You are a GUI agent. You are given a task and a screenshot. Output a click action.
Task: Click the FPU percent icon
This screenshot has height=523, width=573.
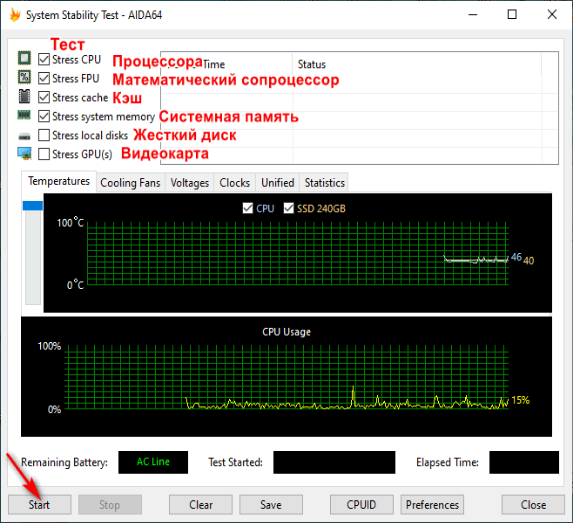[24, 77]
